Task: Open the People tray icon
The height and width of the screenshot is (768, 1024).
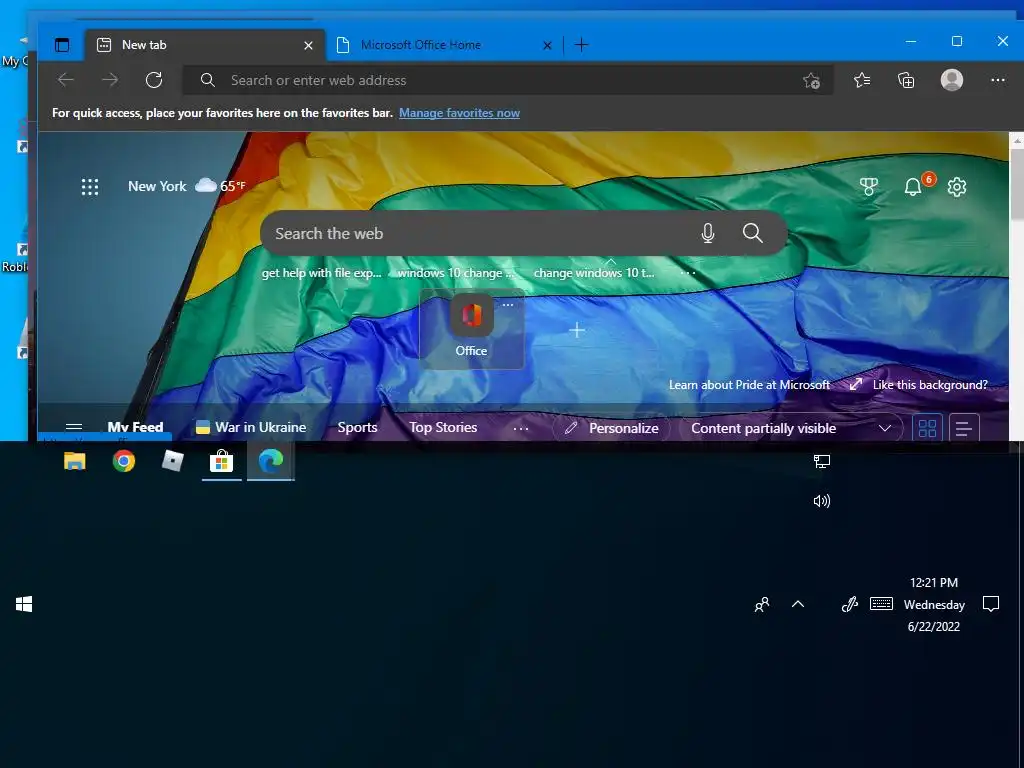Action: tap(761, 605)
